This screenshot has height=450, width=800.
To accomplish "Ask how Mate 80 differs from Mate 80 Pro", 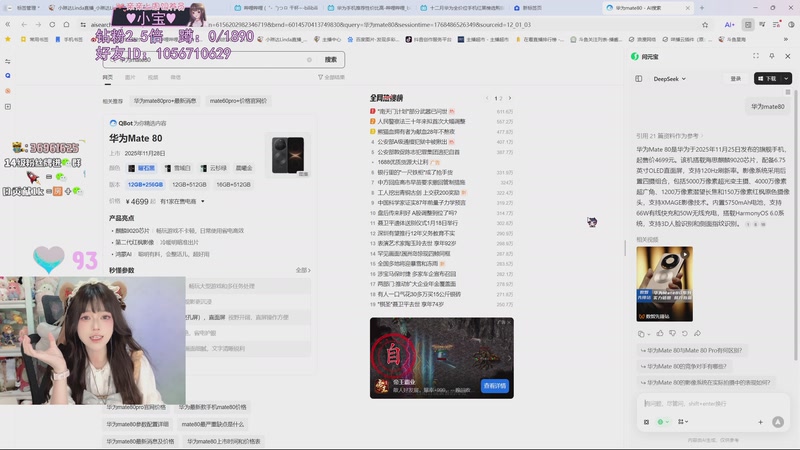I will point(692,351).
